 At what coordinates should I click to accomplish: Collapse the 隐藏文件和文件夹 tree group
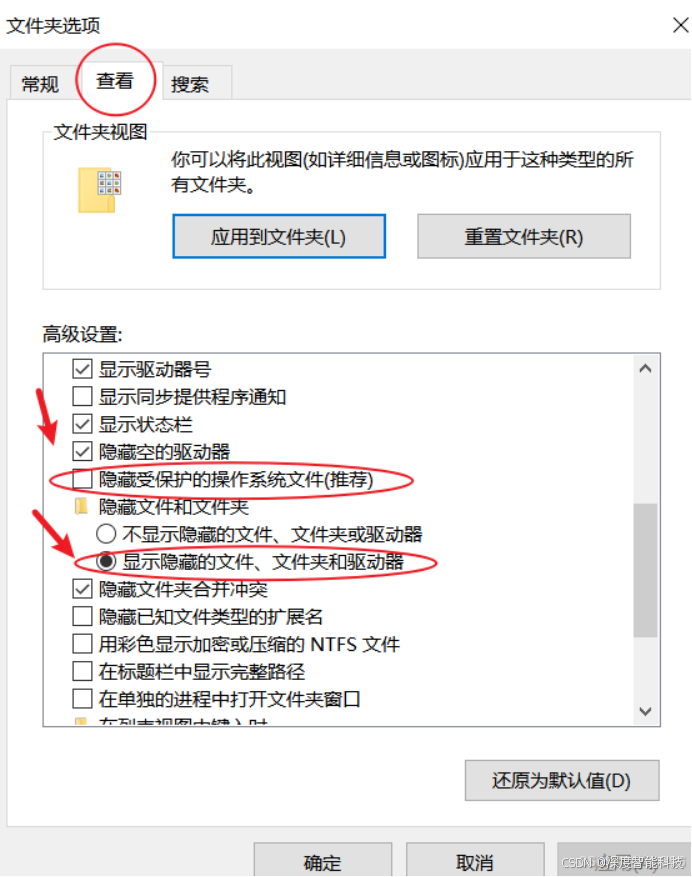coord(173,507)
